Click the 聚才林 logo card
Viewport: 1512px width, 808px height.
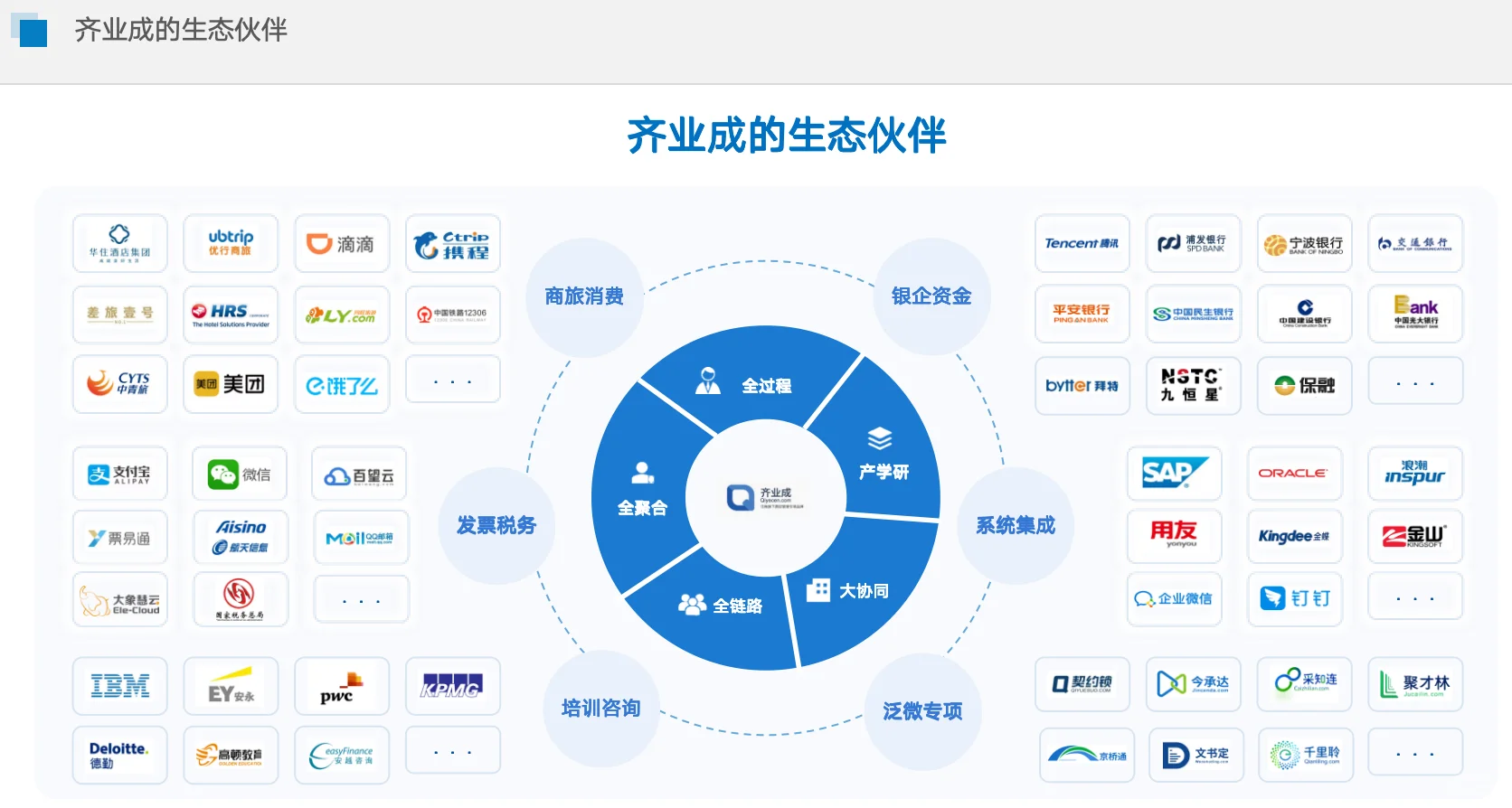pyautogui.click(x=1415, y=684)
